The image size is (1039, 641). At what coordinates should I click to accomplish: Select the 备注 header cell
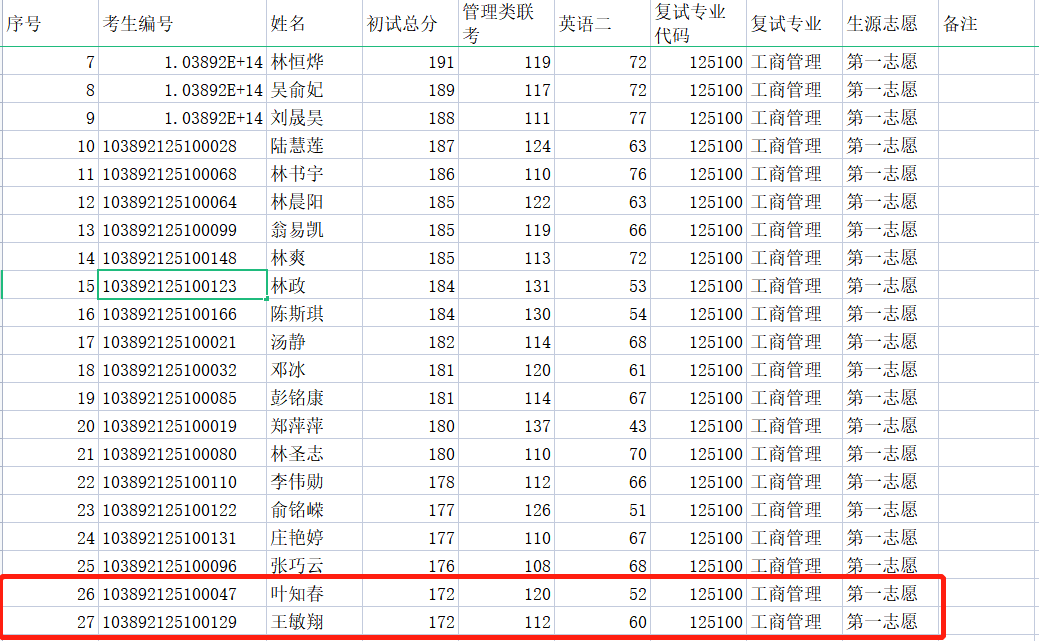pos(988,24)
